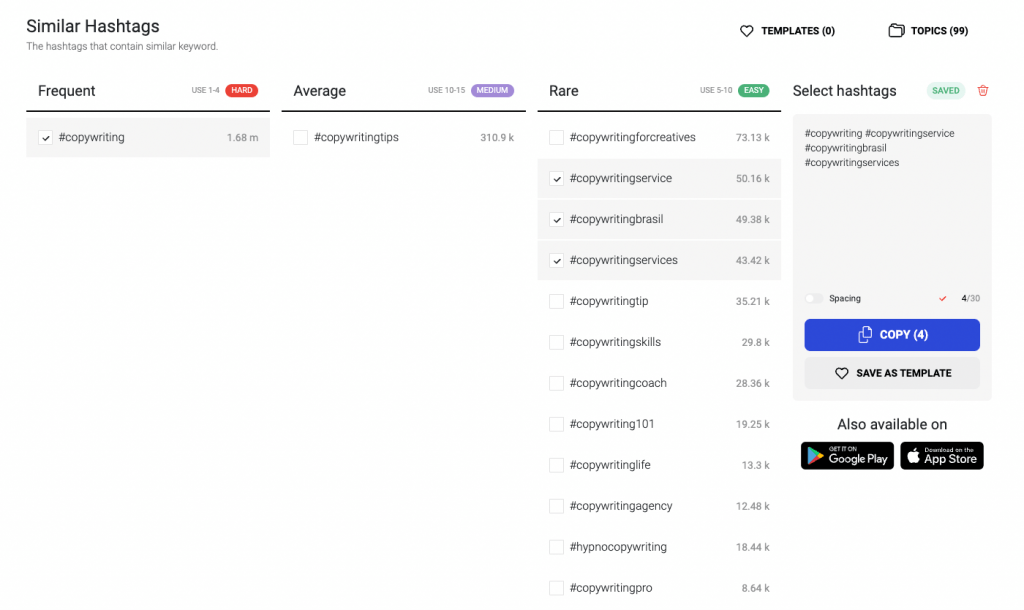Screen dimensions: 1024x610
Task: Click the #hypnocopywriting hashtag label
Action: coord(618,547)
